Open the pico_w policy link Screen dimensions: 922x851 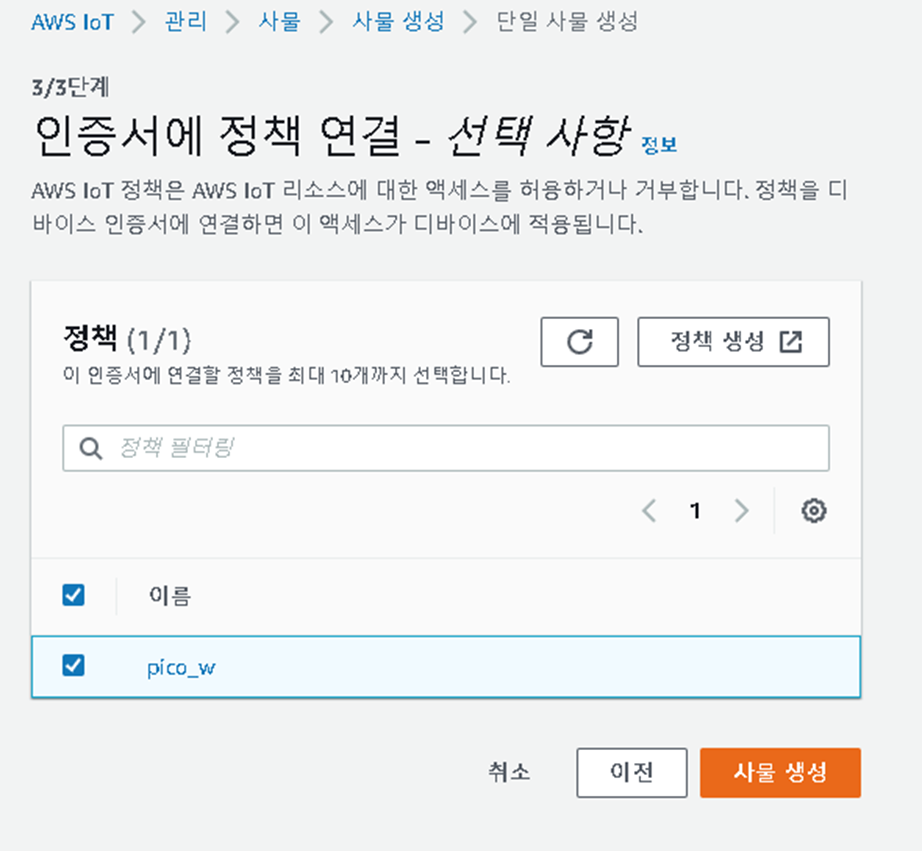(x=181, y=668)
